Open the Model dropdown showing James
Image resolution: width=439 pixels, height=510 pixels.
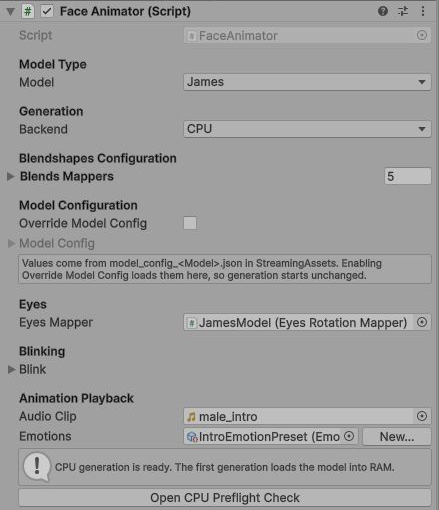pyautogui.click(x=307, y=82)
